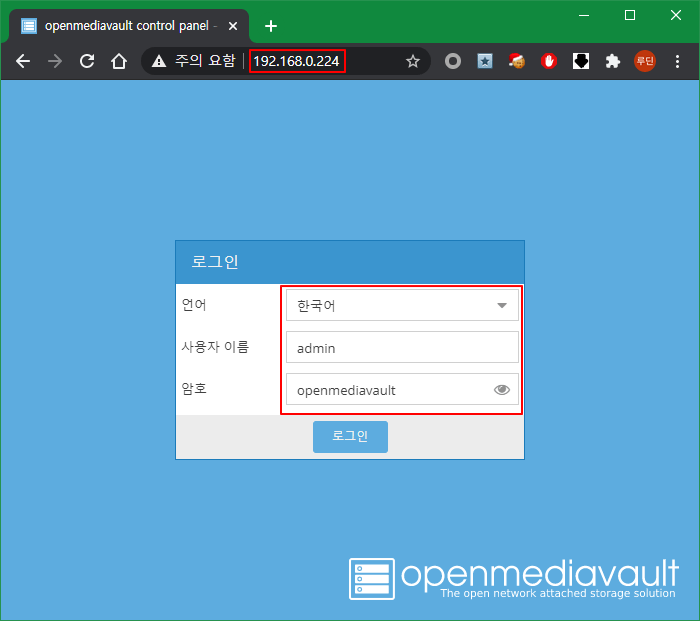
Task: Open a new browser tab
Action: [271, 26]
